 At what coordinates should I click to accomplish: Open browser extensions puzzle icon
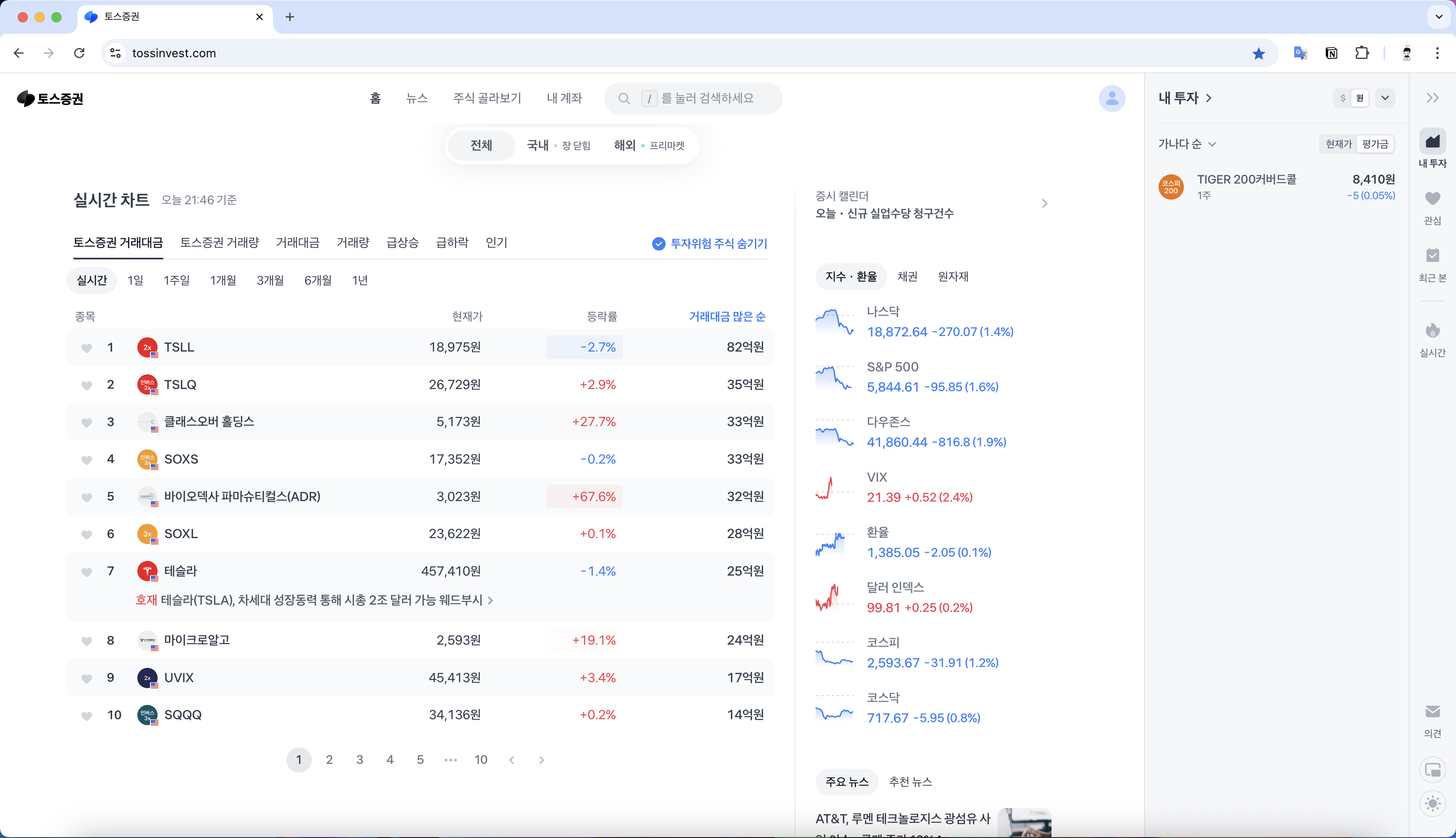[x=1362, y=53]
